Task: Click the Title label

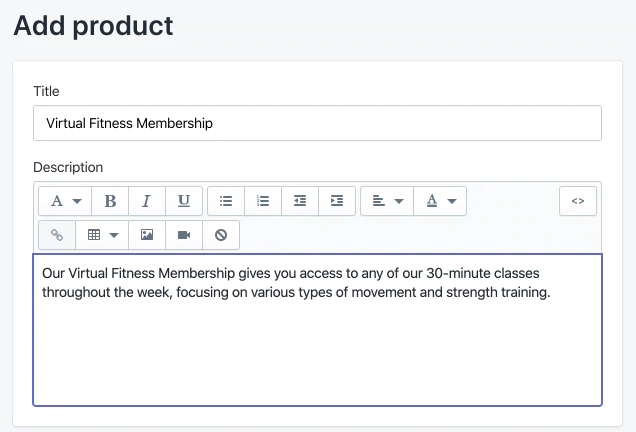Action: tap(46, 91)
